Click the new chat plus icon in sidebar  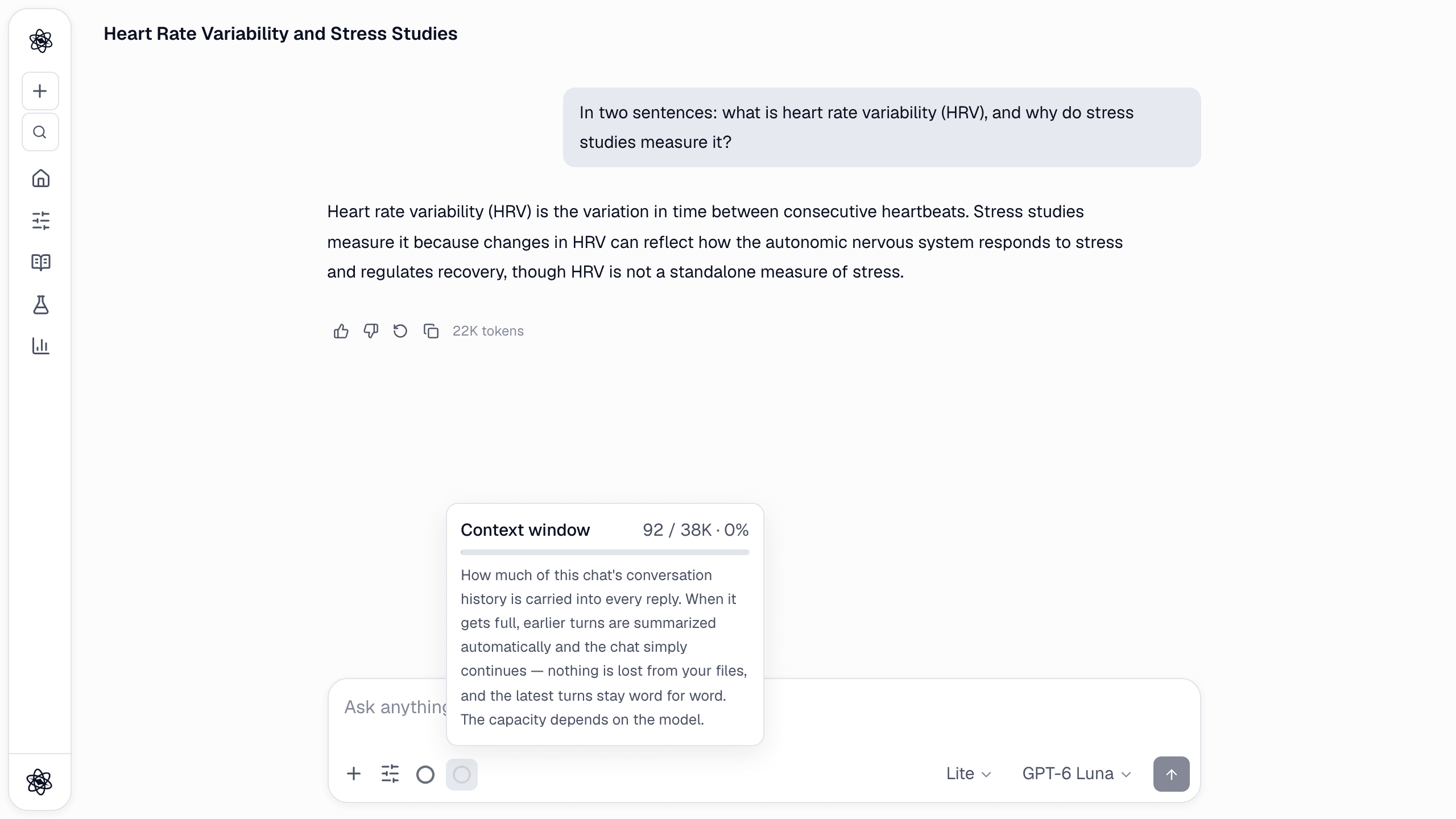pos(40,91)
